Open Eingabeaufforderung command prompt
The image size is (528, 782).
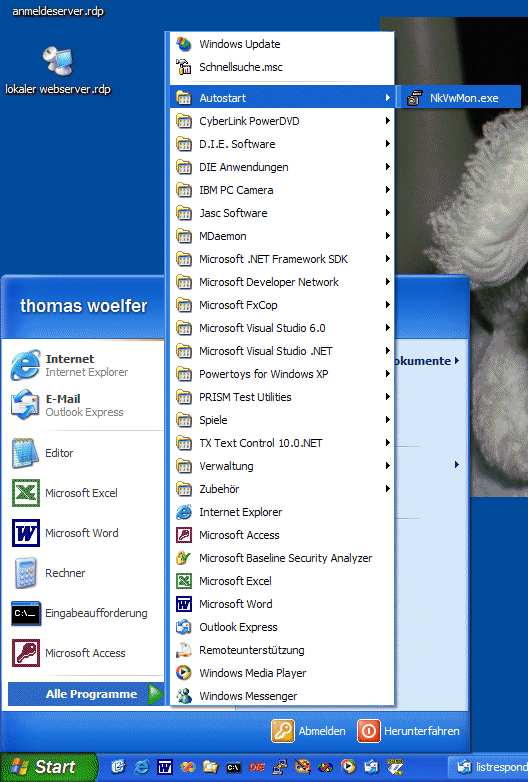(x=85, y=613)
